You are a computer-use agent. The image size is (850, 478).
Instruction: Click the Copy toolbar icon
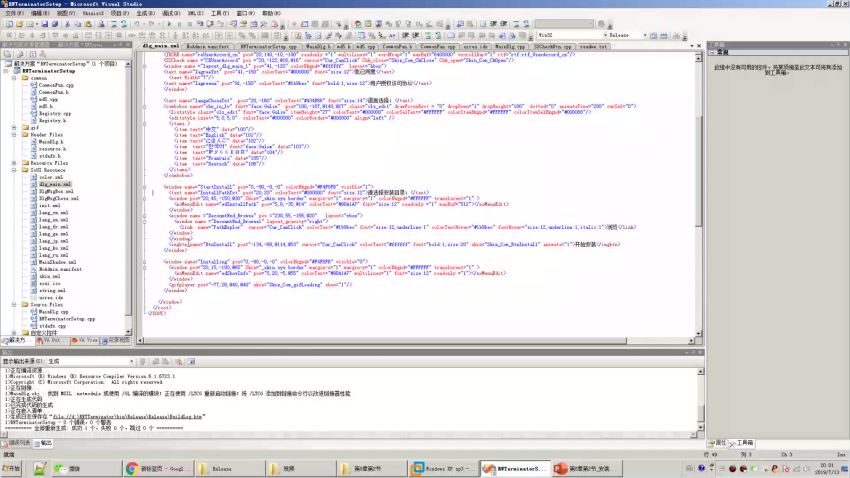[78, 24]
